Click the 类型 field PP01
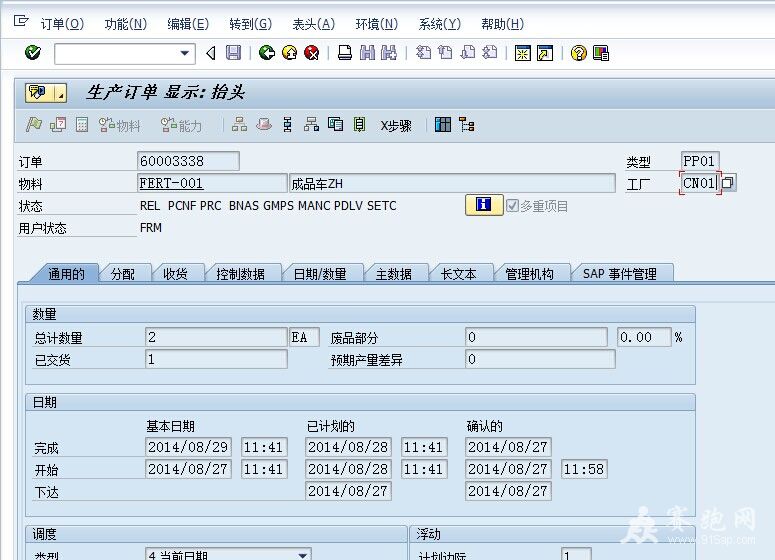 point(699,161)
